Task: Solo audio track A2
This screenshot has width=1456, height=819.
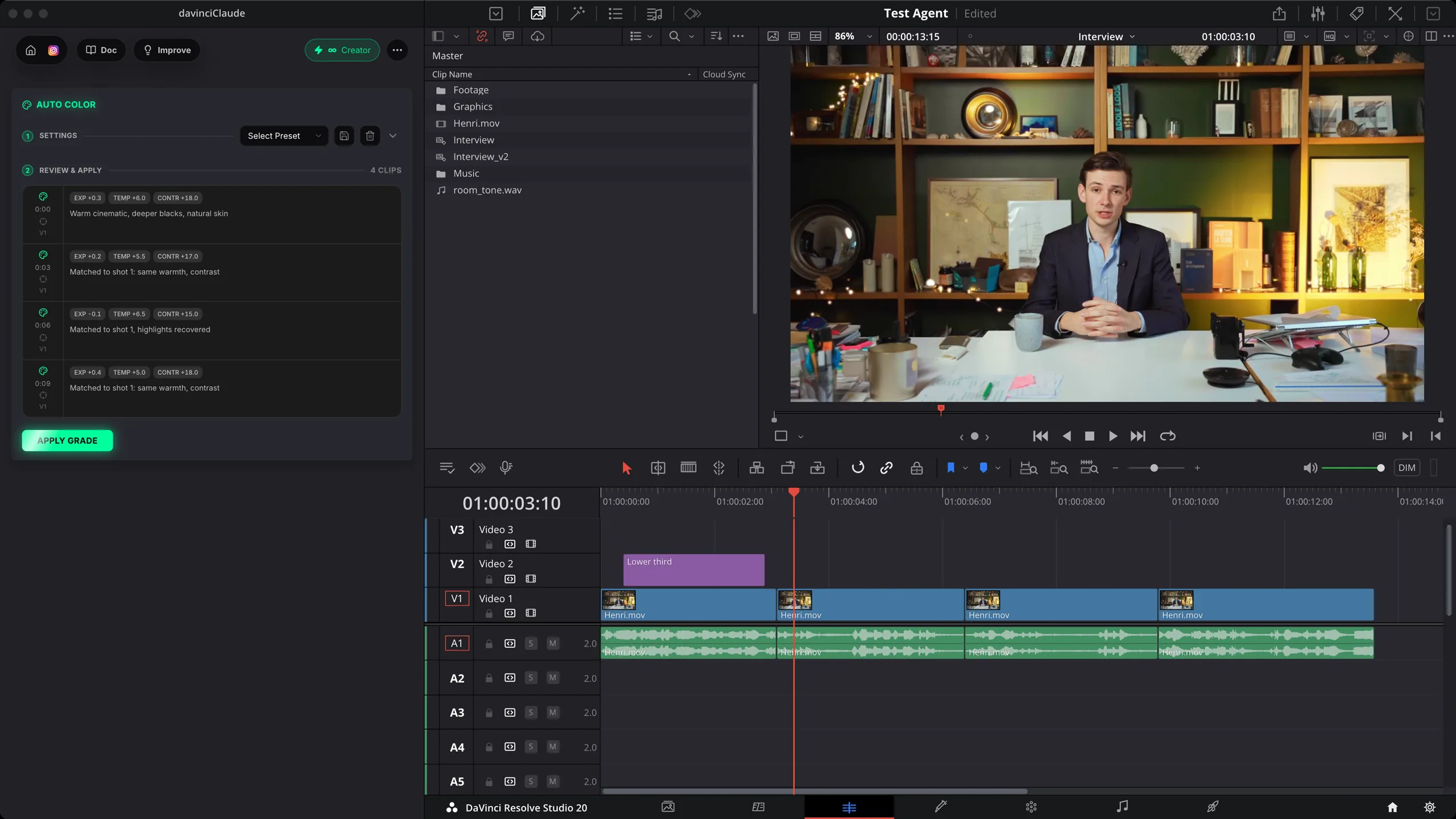Action: coord(531,678)
